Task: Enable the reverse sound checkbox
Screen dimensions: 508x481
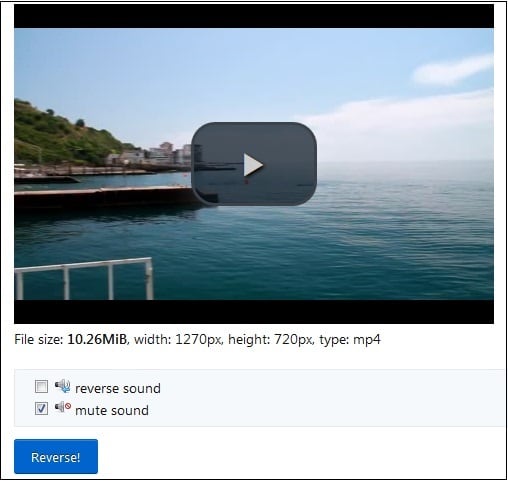Action: coord(41,387)
